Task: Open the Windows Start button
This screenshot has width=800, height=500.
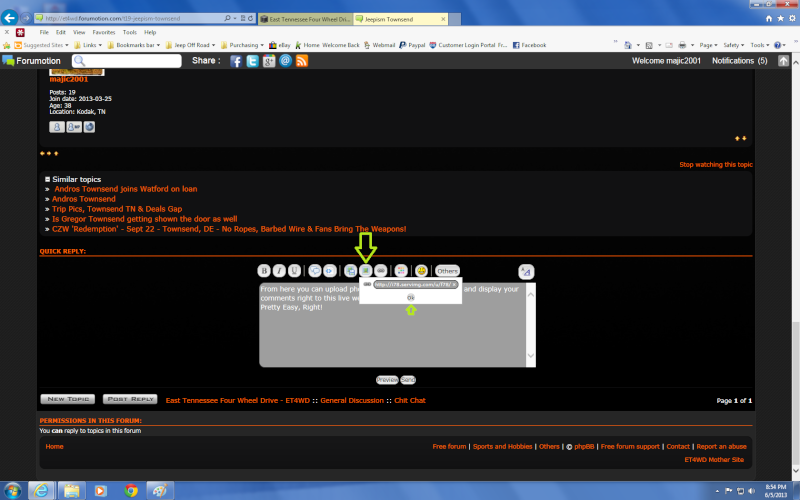Action: pyautogui.click(x=12, y=491)
